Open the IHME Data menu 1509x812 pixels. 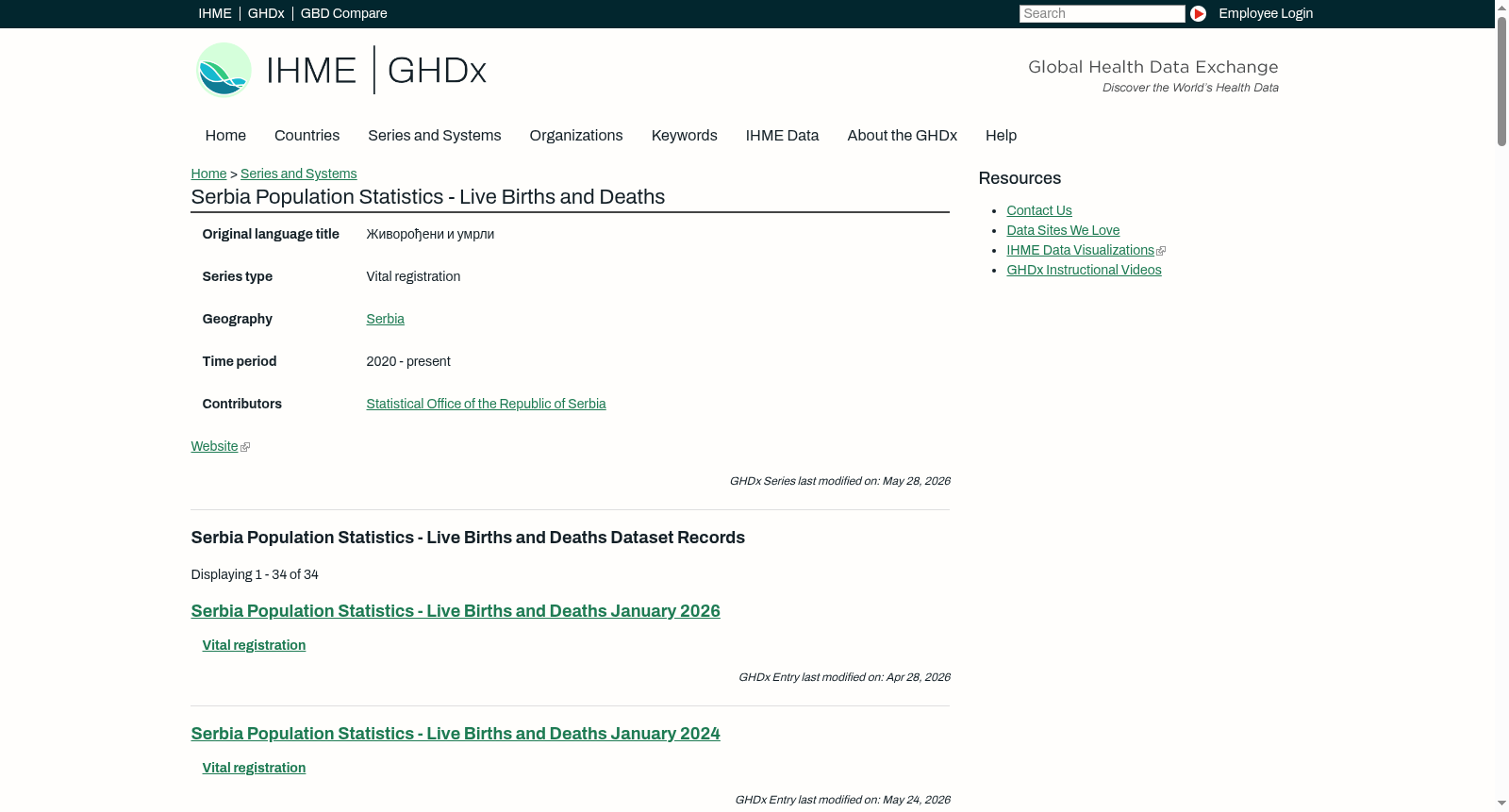pos(782,136)
